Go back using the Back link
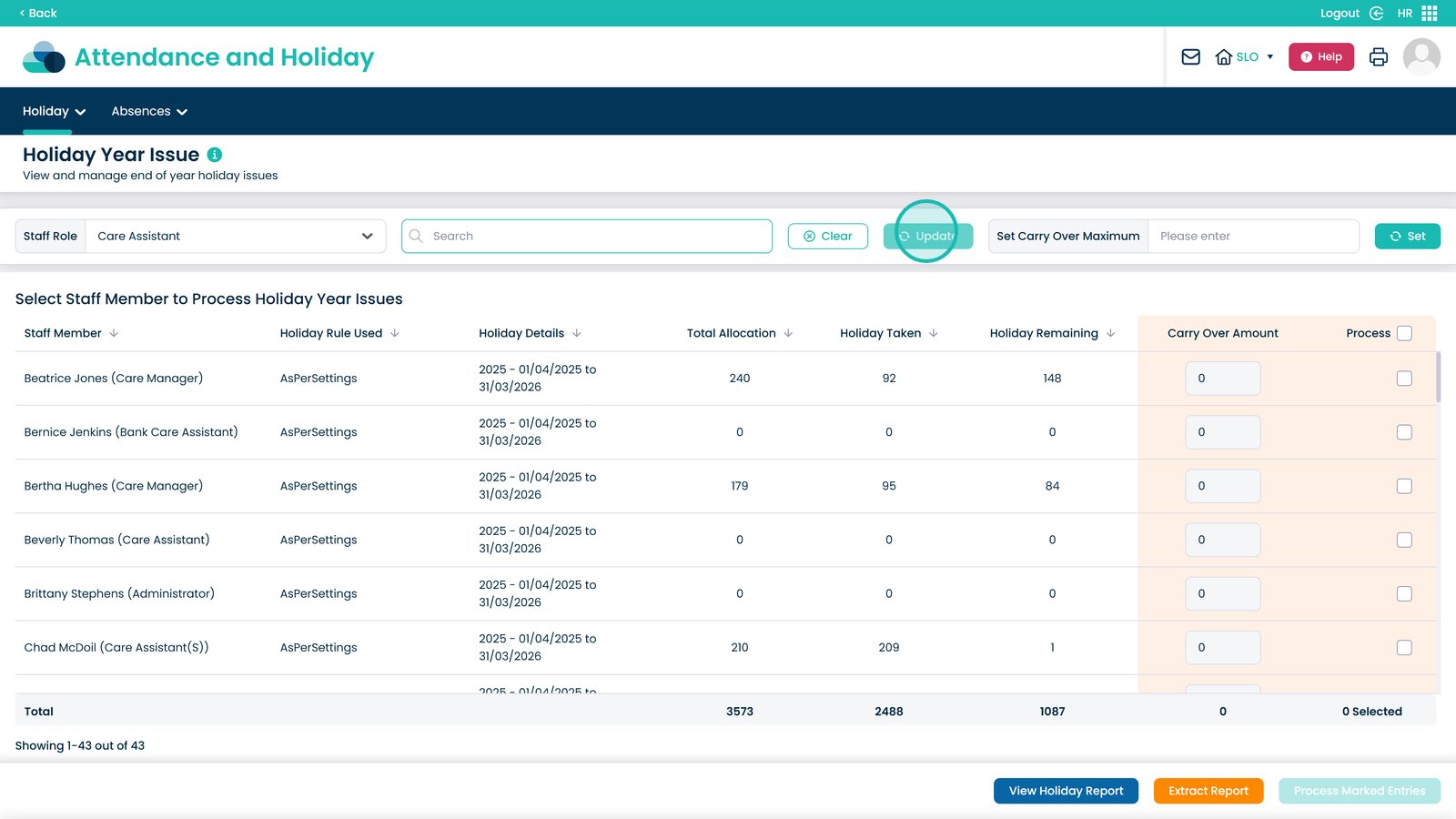1456x819 pixels. pyautogui.click(x=38, y=13)
